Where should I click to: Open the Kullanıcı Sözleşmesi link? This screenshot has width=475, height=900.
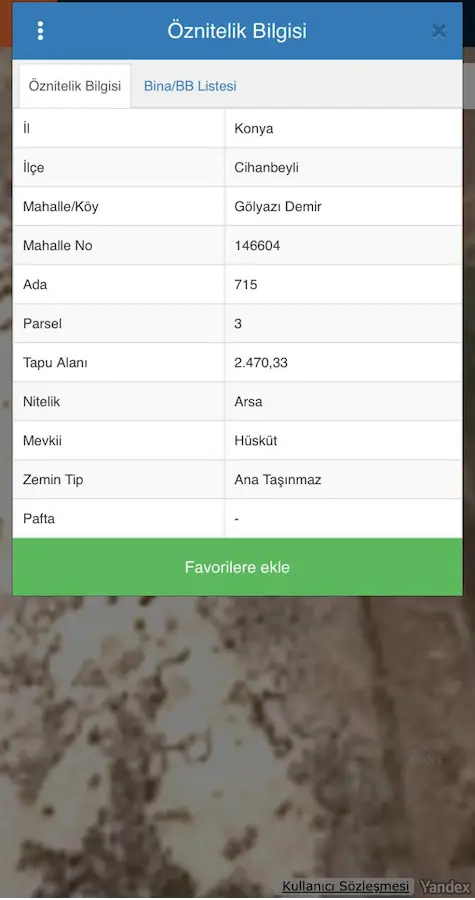point(346,886)
